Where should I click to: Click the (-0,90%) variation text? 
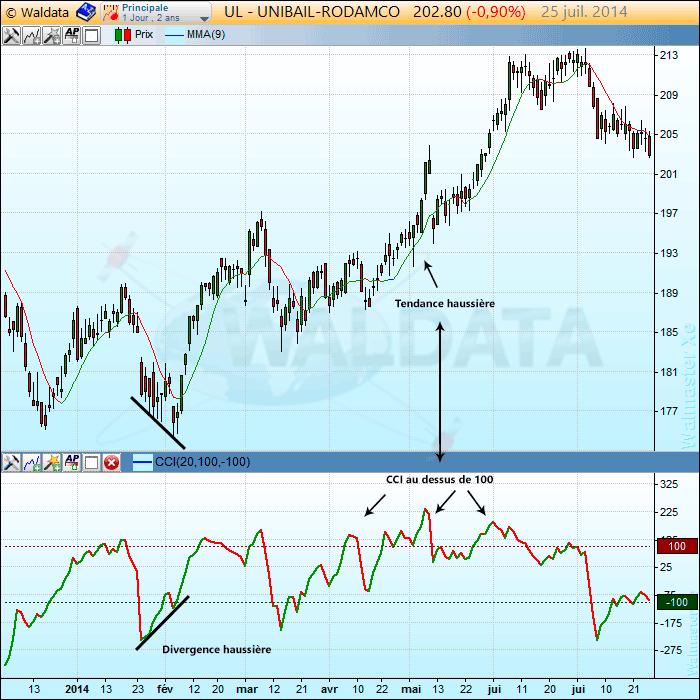click(x=496, y=12)
